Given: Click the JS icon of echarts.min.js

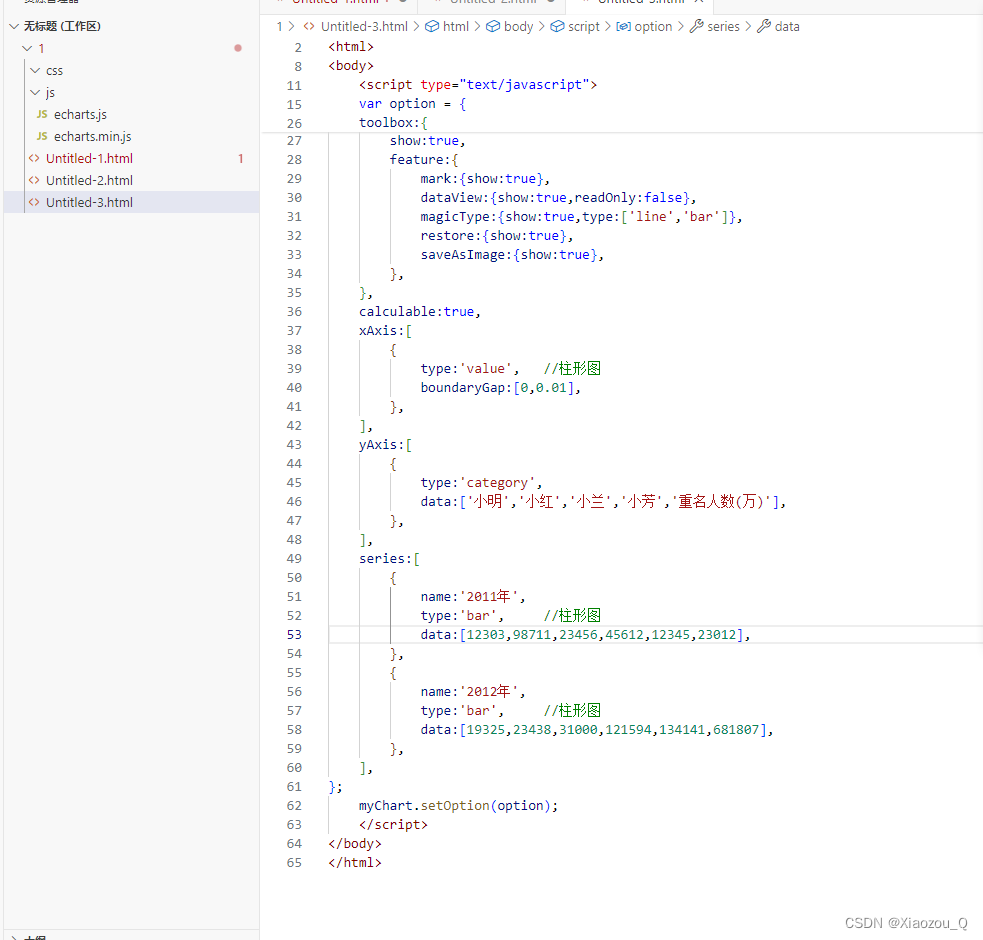Looking at the screenshot, I should coord(42,136).
